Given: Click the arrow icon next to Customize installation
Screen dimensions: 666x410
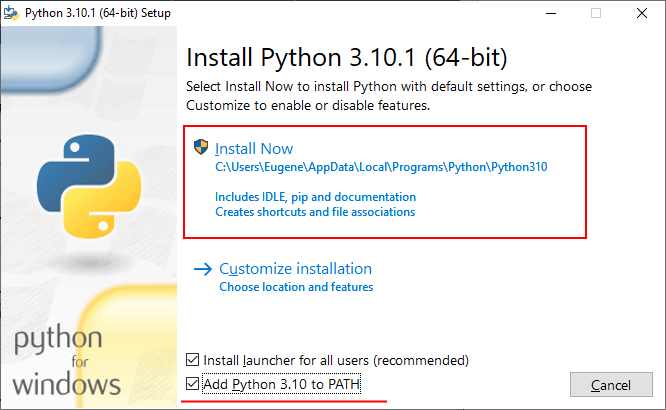Looking at the screenshot, I should pos(203,269).
